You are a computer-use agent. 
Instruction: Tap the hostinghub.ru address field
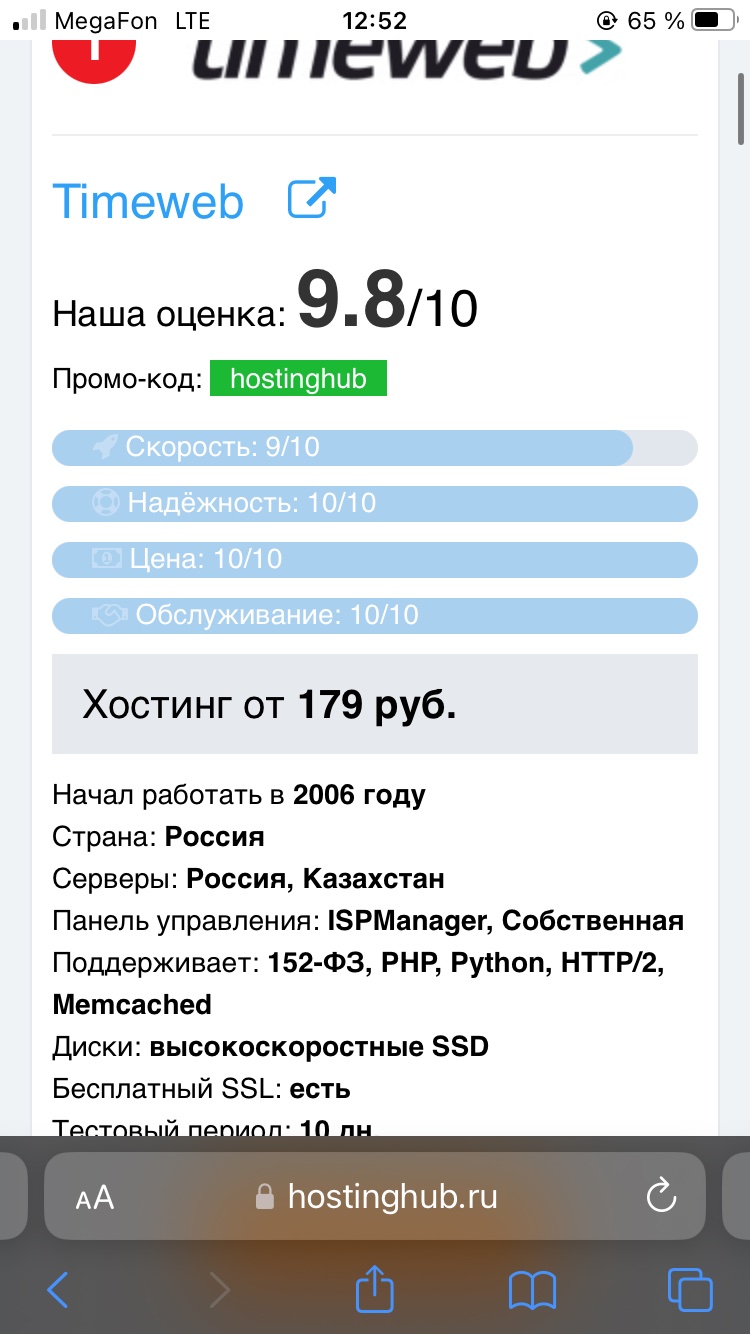point(375,1196)
